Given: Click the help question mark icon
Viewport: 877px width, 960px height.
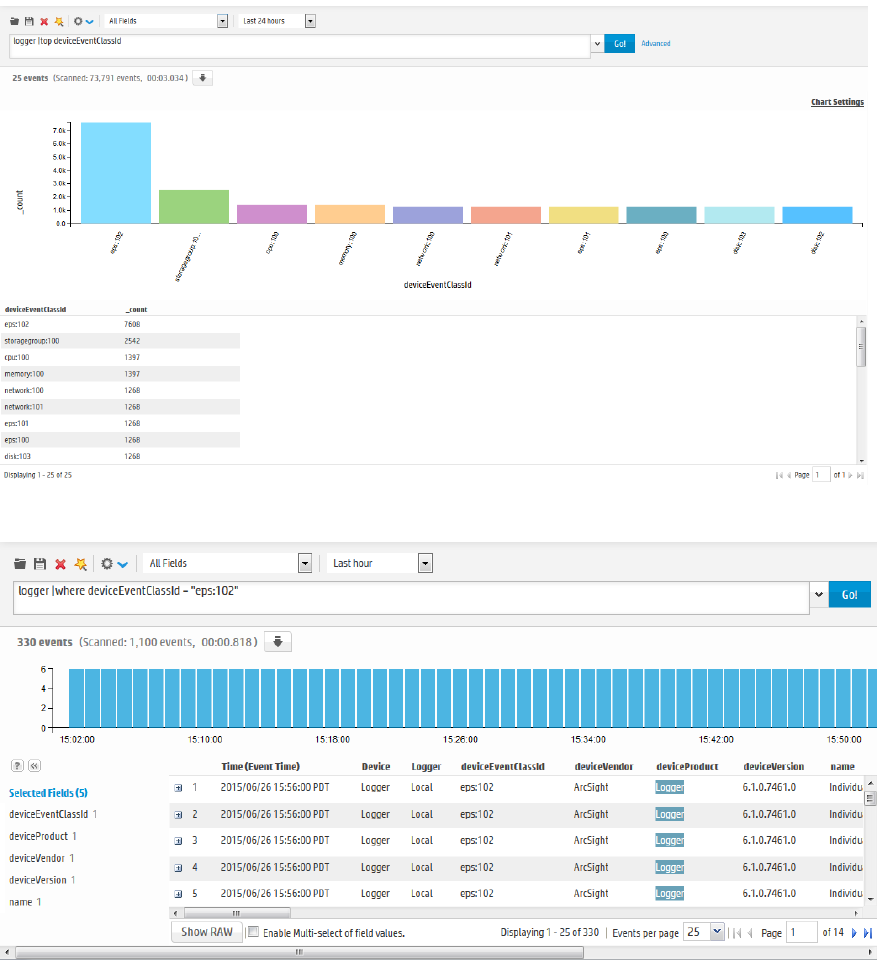Looking at the screenshot, I should point(17,765).
